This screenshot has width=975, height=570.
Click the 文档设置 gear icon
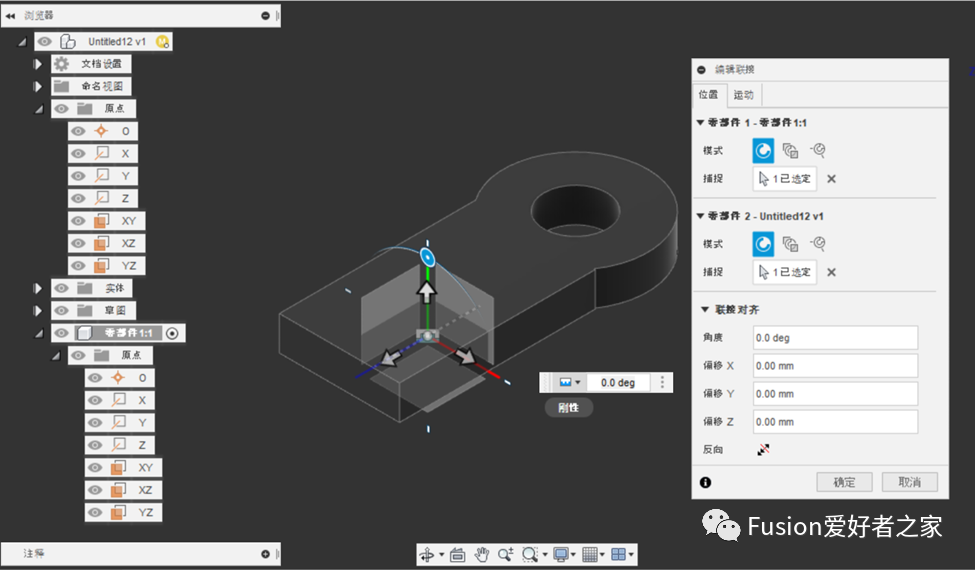[62, 63]
